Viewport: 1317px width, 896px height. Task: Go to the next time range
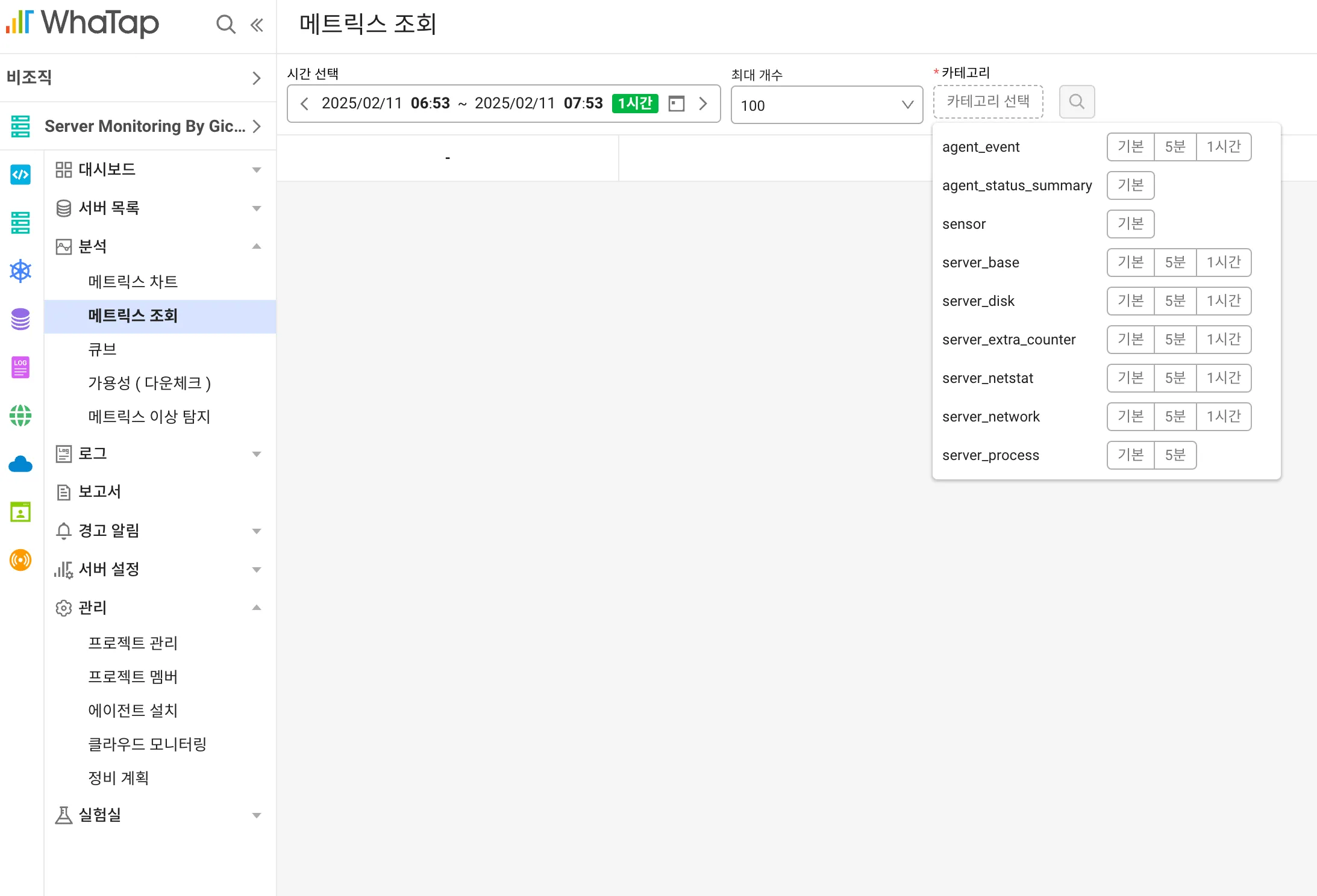[702, 104]
